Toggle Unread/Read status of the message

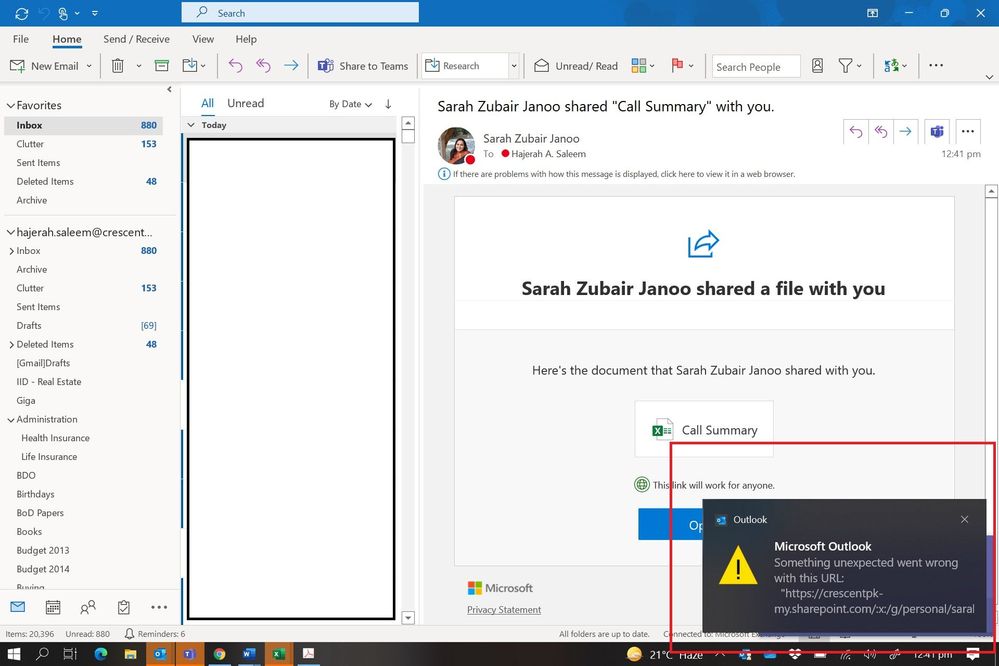pyautogui.click(x=576, y=66)
